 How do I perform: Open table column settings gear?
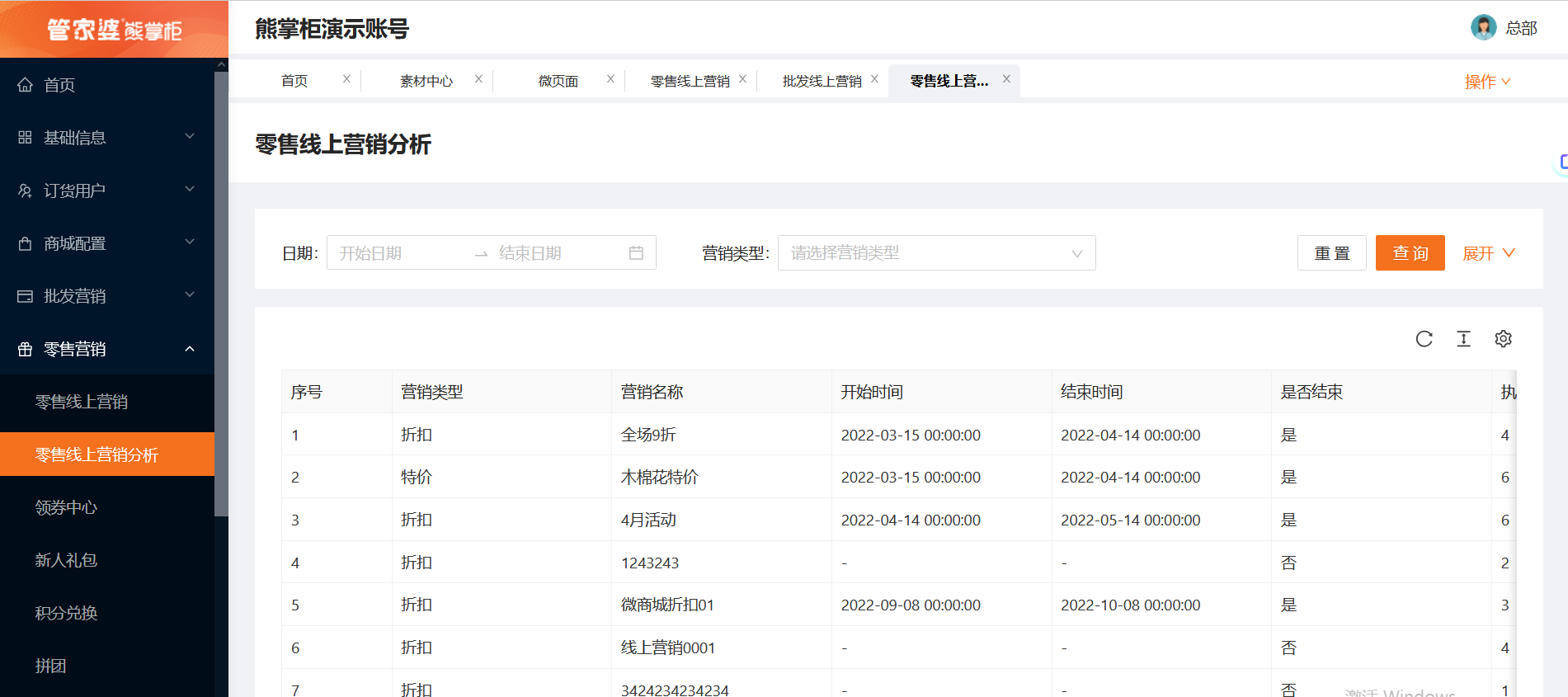pos(1503,339)
